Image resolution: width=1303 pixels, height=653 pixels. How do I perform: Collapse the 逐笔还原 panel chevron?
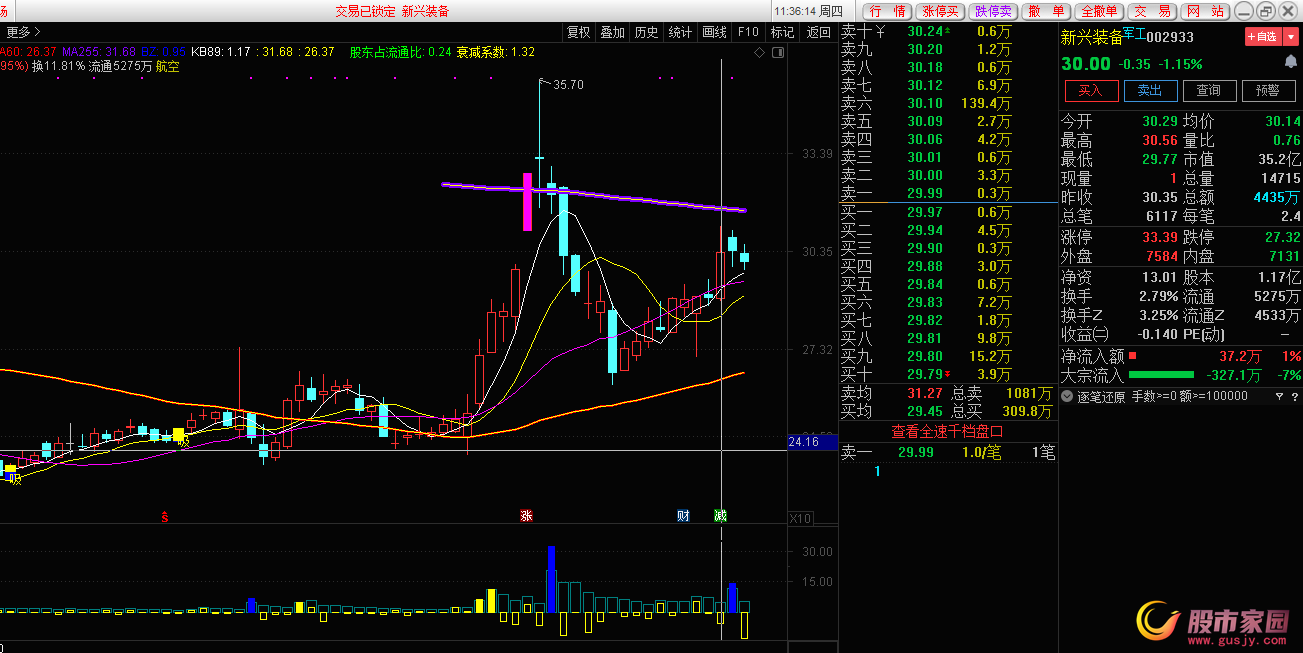1068,396
